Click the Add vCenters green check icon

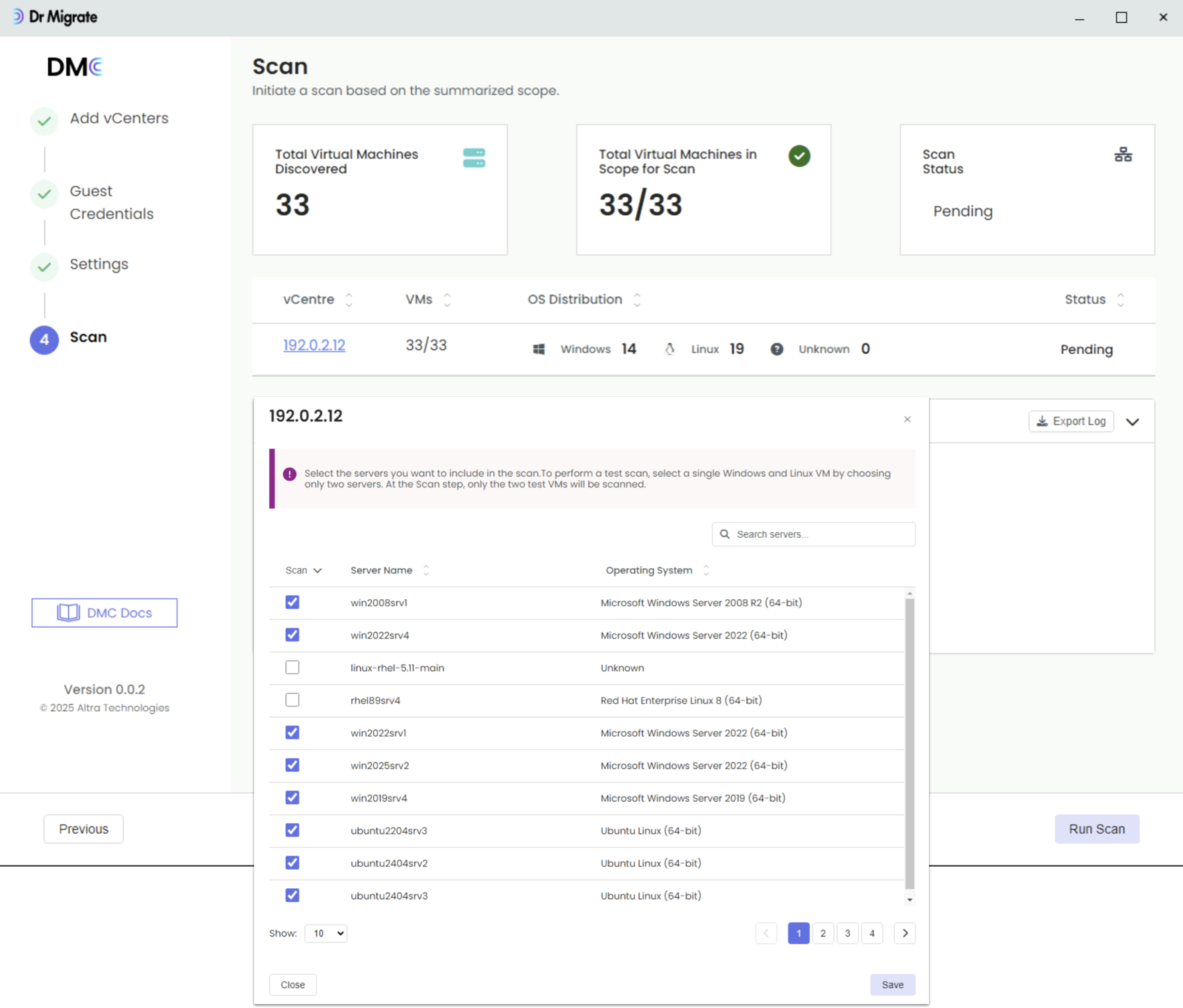44,121
